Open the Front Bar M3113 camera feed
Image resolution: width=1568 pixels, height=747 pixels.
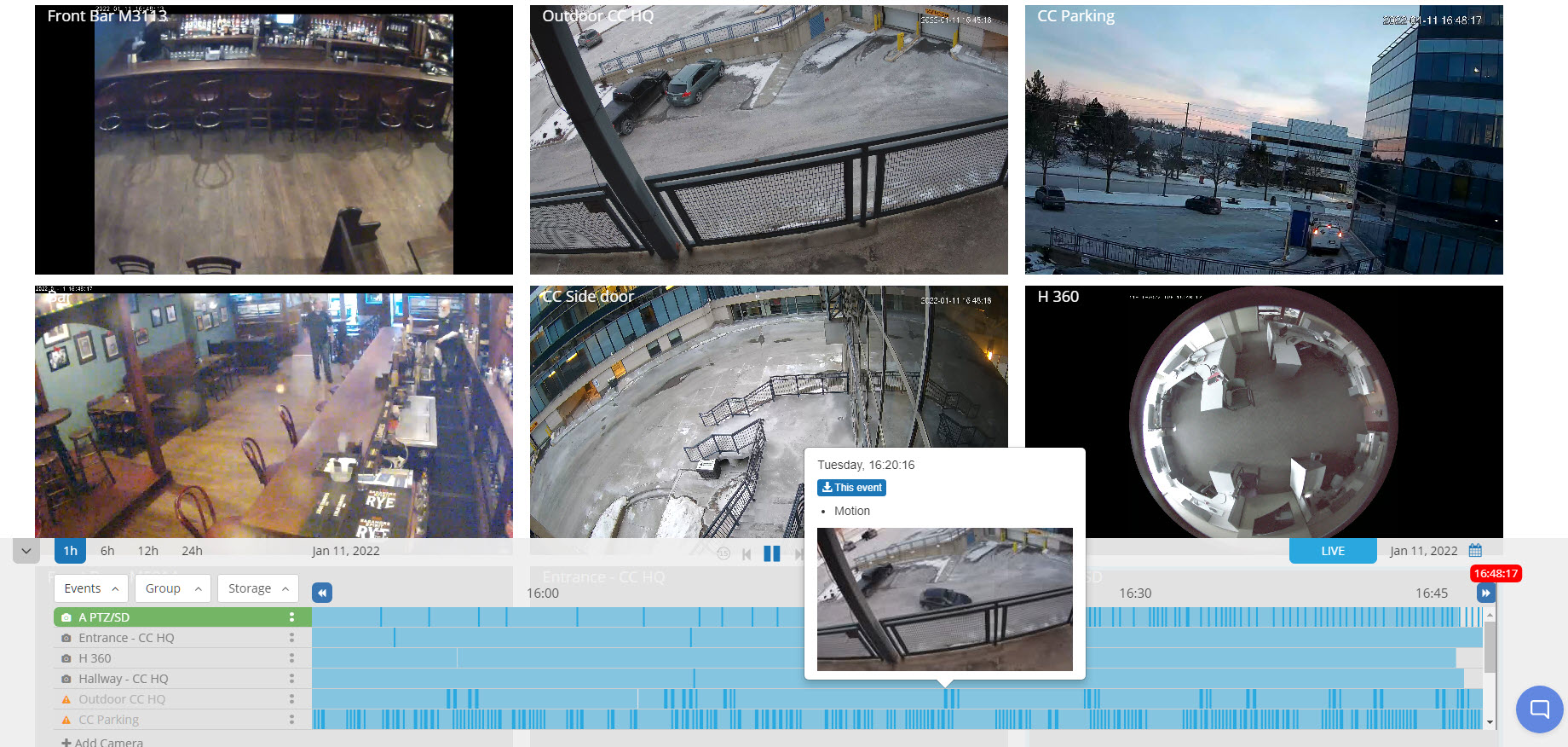(274, 140)
